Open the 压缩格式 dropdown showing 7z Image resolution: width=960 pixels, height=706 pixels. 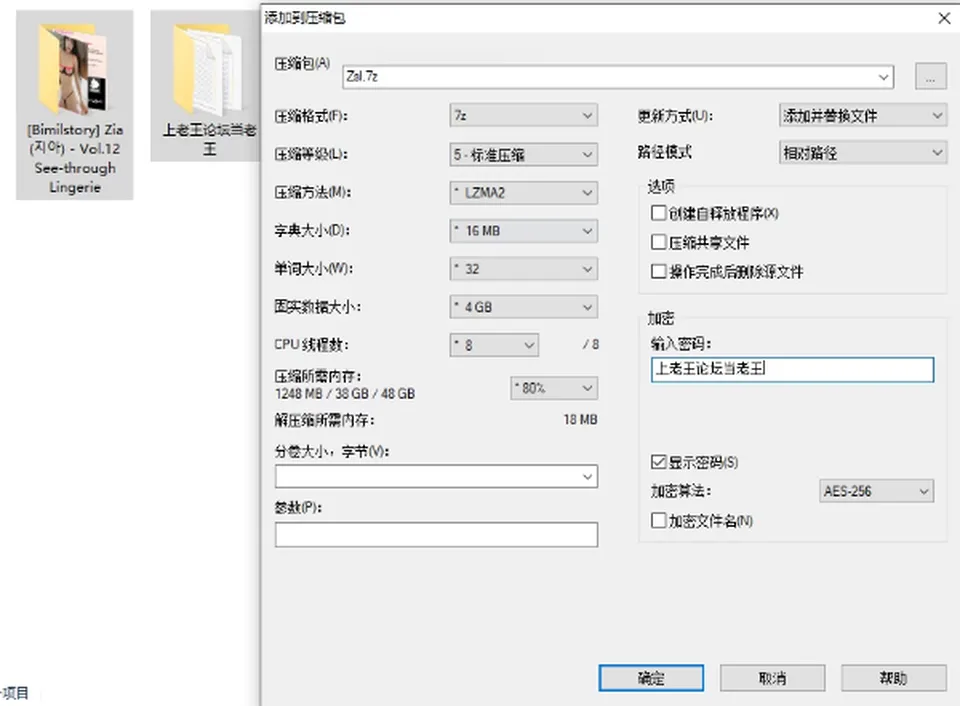pos(523,116)
